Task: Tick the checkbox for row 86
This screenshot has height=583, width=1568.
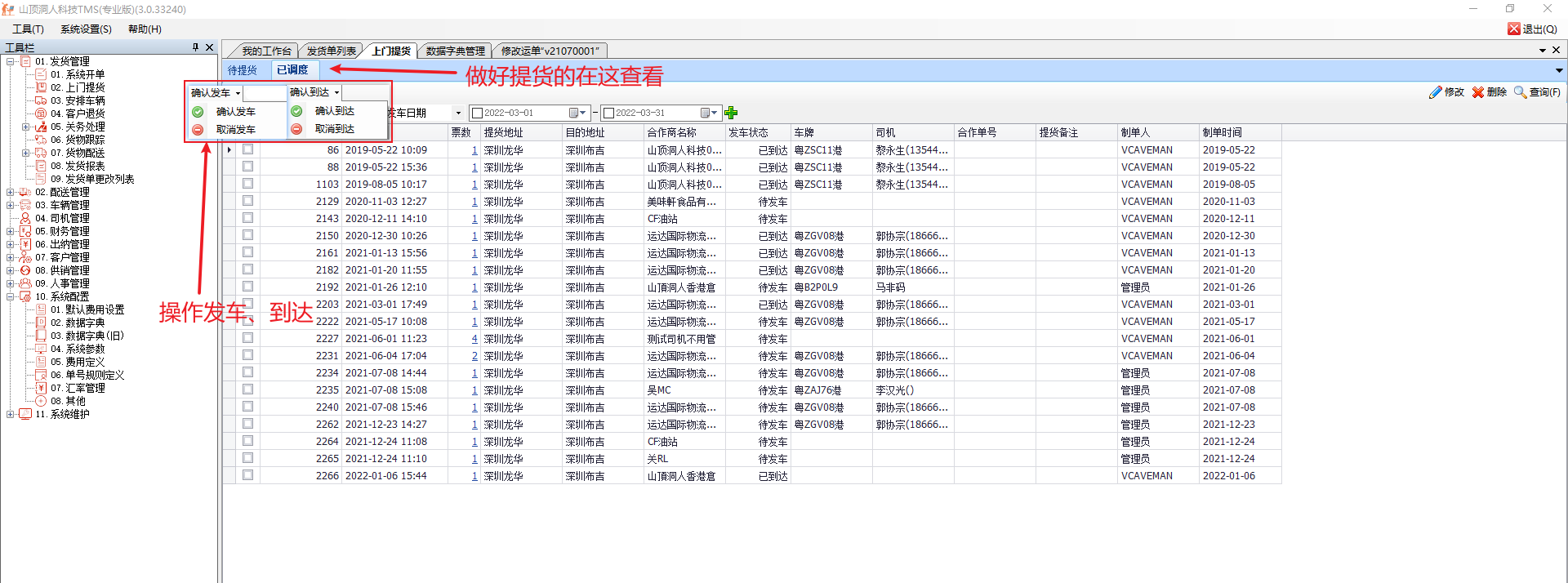Action: point(247,149)
